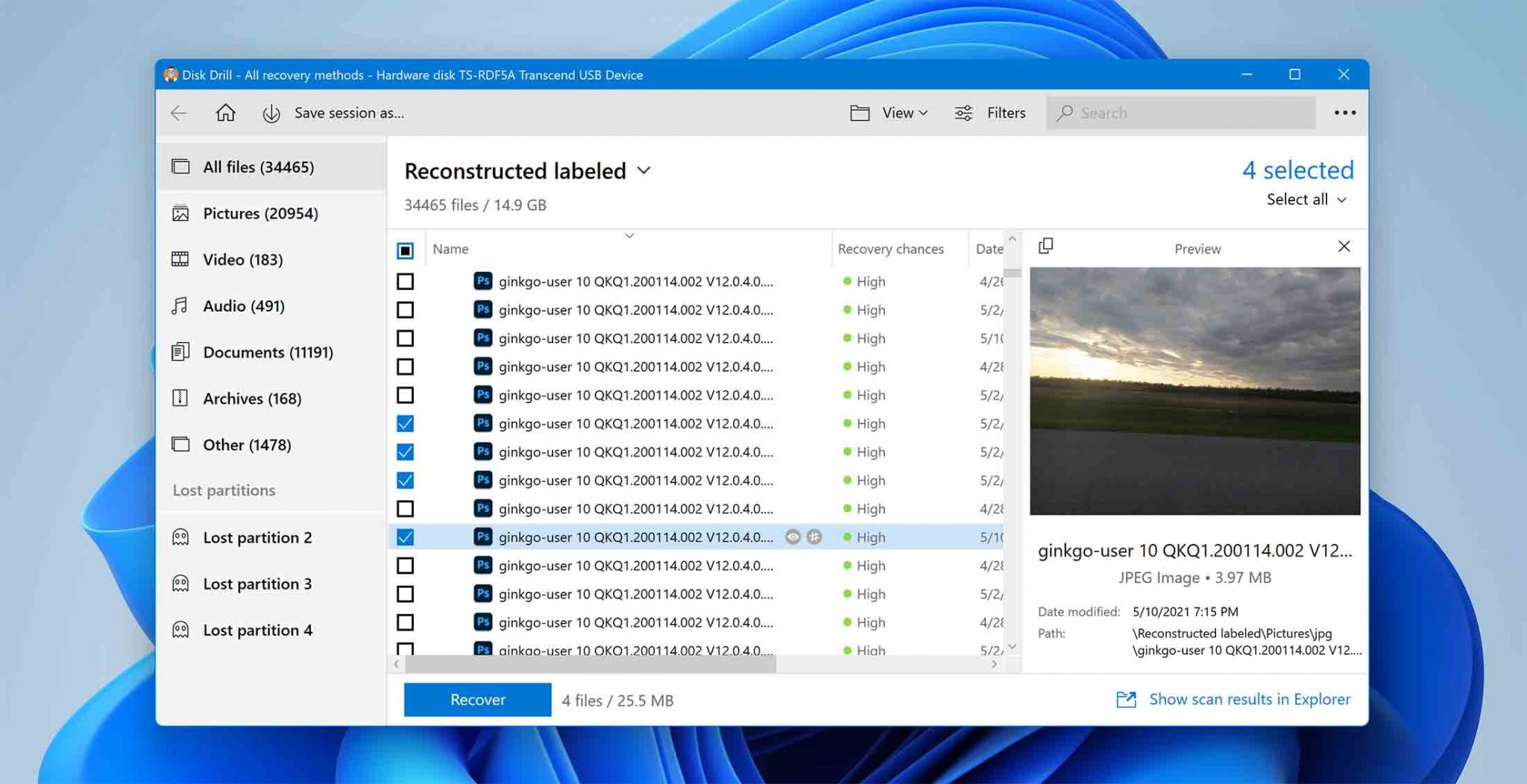1527x784 pixels.
Task: Focus the Search input field
Action: click(1181, 113)
